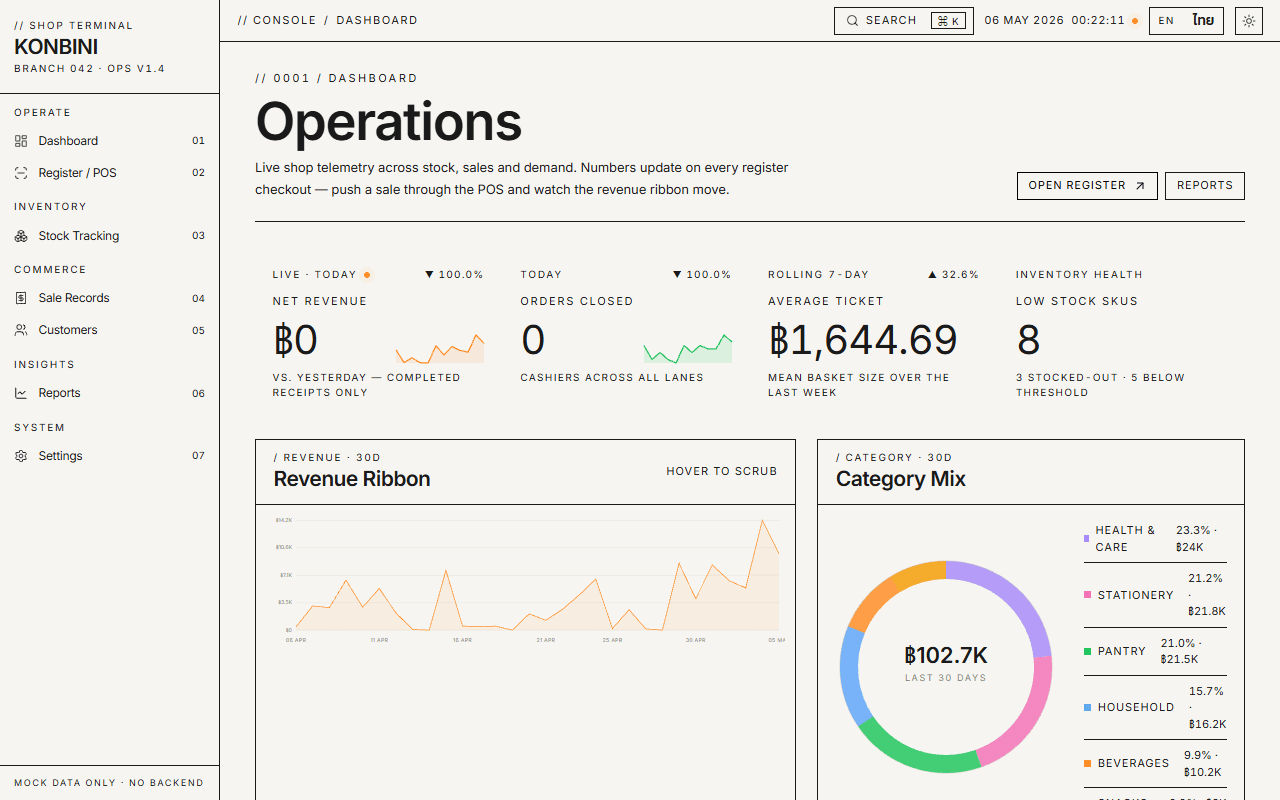The width and height of the screenshot is (1280, 800).
Task: Click the Sale Records receipt icon
Action: 21,298
